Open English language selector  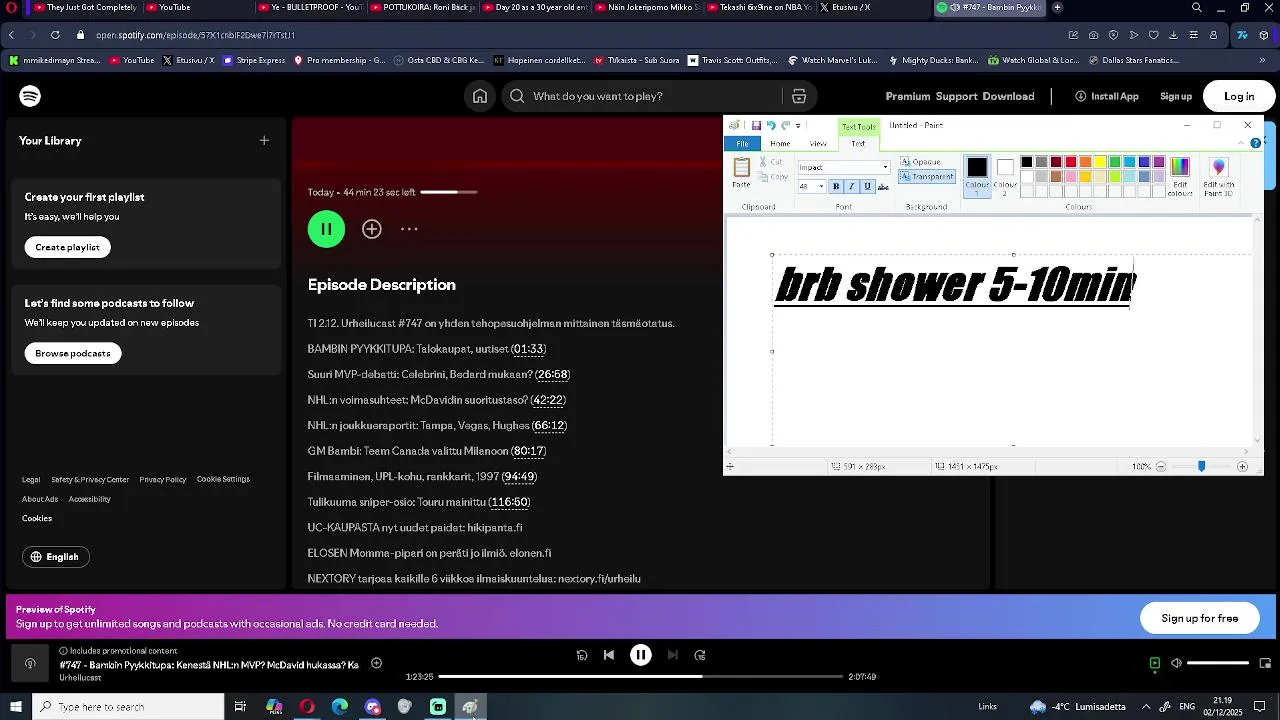(56, 557)
